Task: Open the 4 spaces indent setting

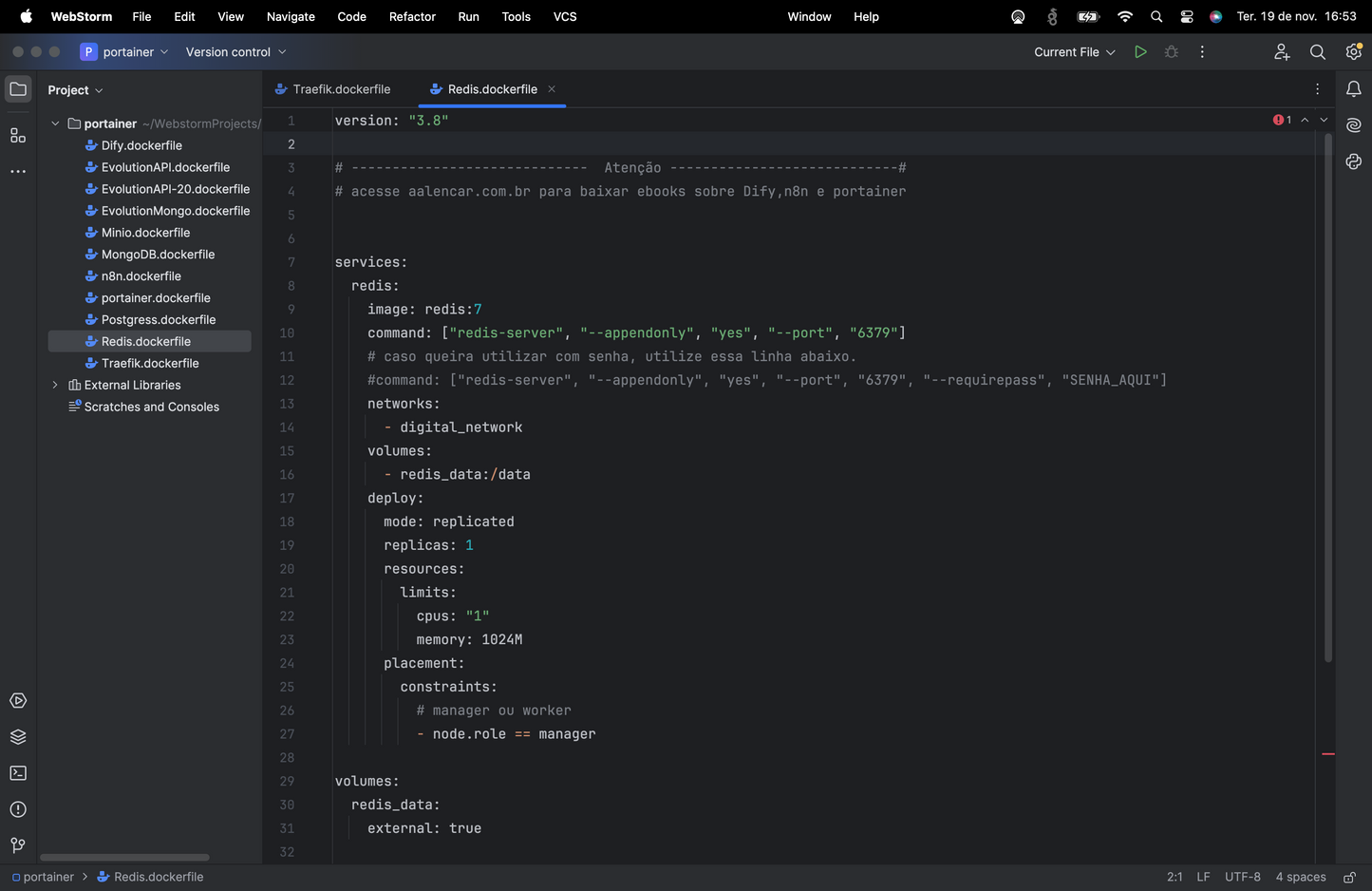Action: [x=1299, y=876]
